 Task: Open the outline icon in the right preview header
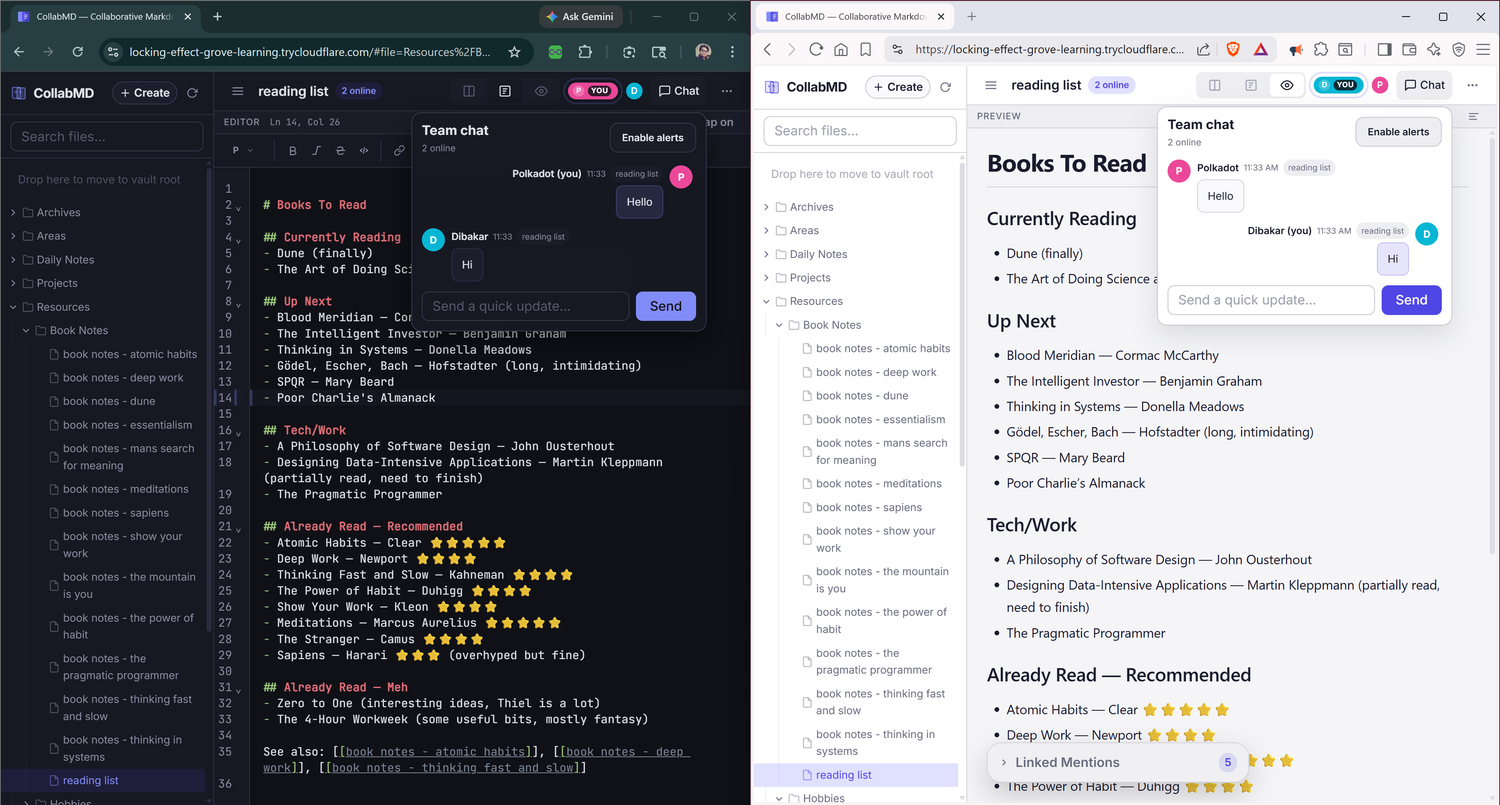click(x=1473, y=116)
